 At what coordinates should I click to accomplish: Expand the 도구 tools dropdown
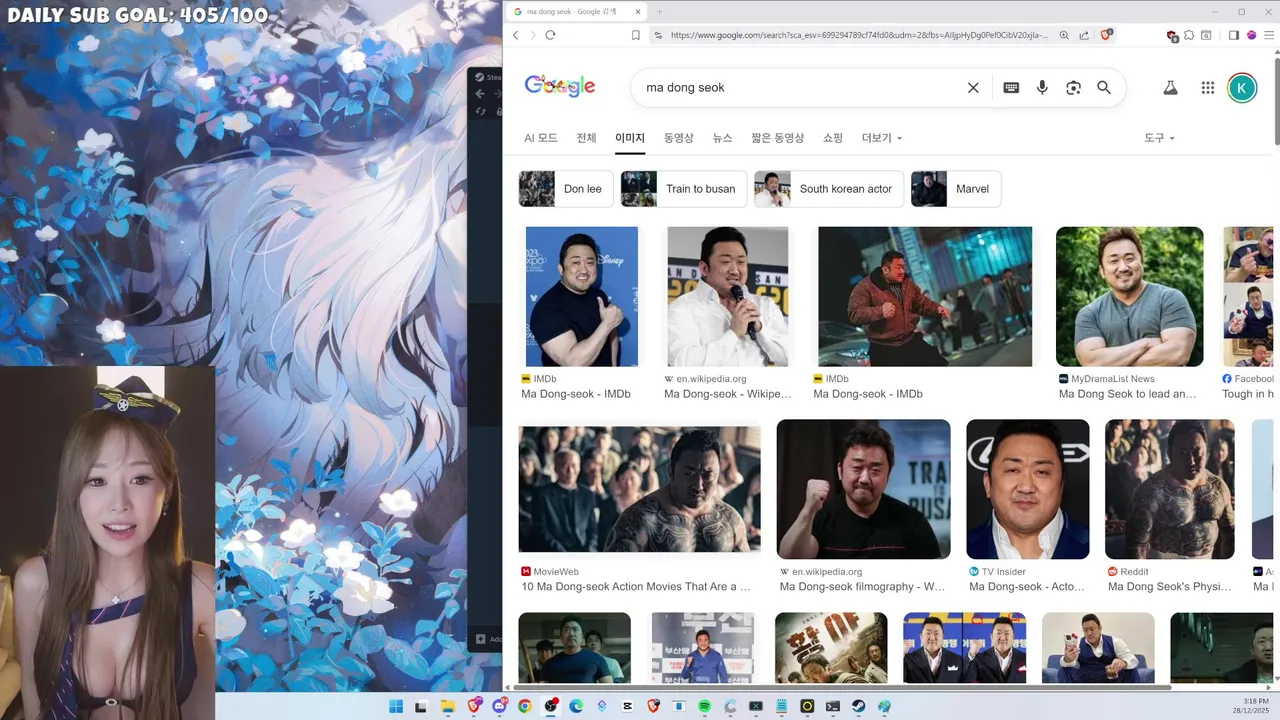1159,138
